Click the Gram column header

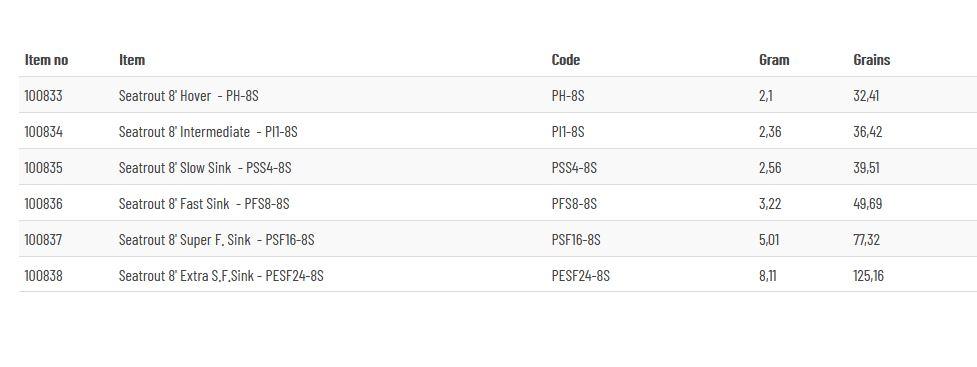[x=774, y=60]
